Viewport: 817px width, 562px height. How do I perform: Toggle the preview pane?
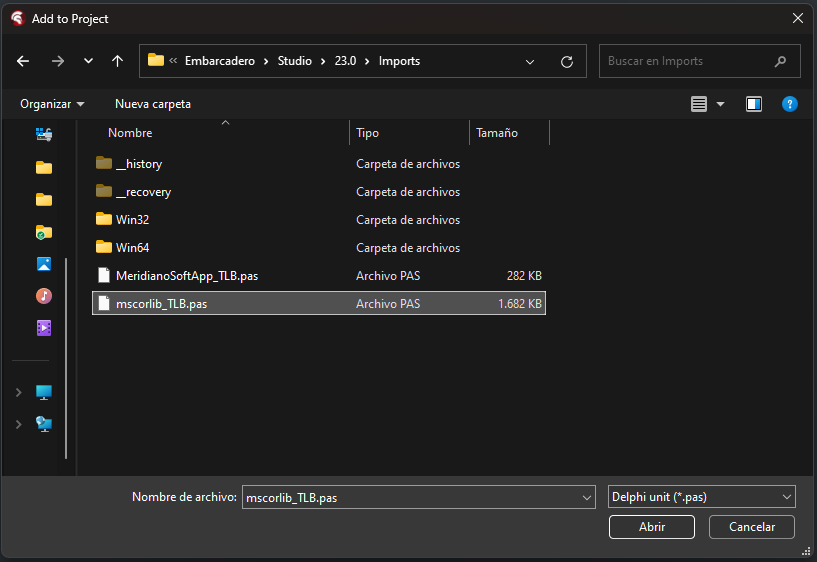(x=753, y=104)
